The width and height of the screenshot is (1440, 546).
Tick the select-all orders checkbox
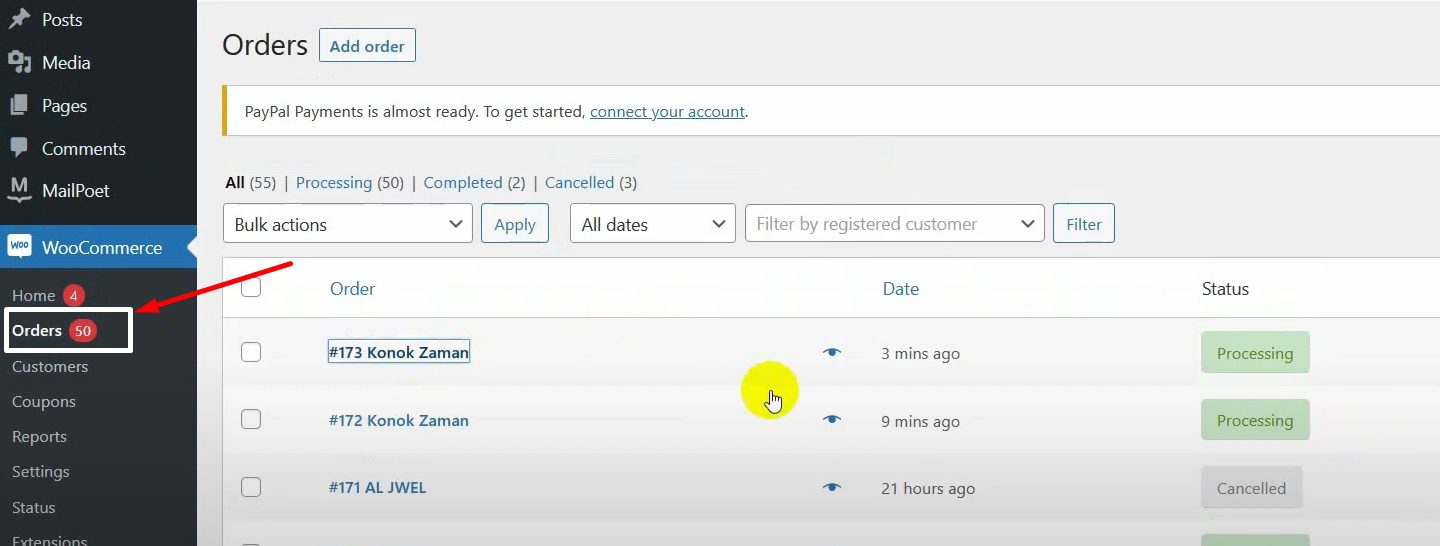pyautogui.click(x=251, y=288)
